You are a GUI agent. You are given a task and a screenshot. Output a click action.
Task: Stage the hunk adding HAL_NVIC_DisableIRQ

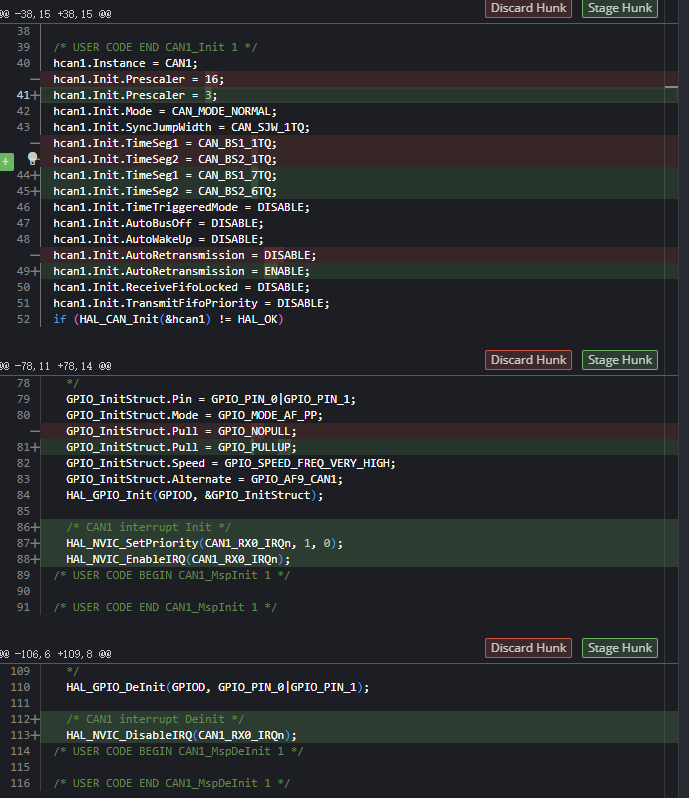click(619, 648)
